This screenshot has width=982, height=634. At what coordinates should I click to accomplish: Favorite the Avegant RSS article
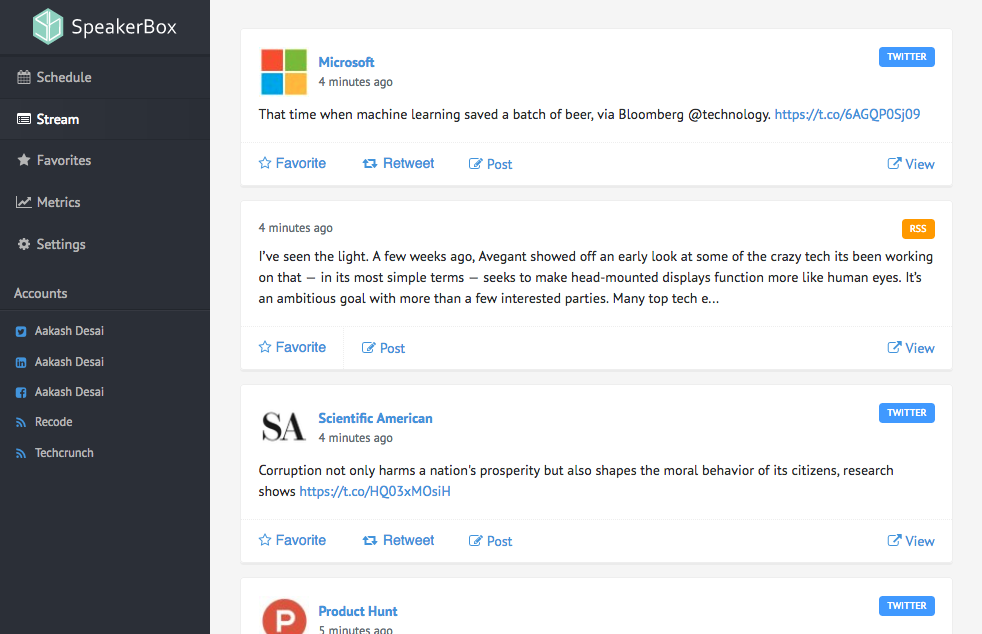tap(292, 347)
